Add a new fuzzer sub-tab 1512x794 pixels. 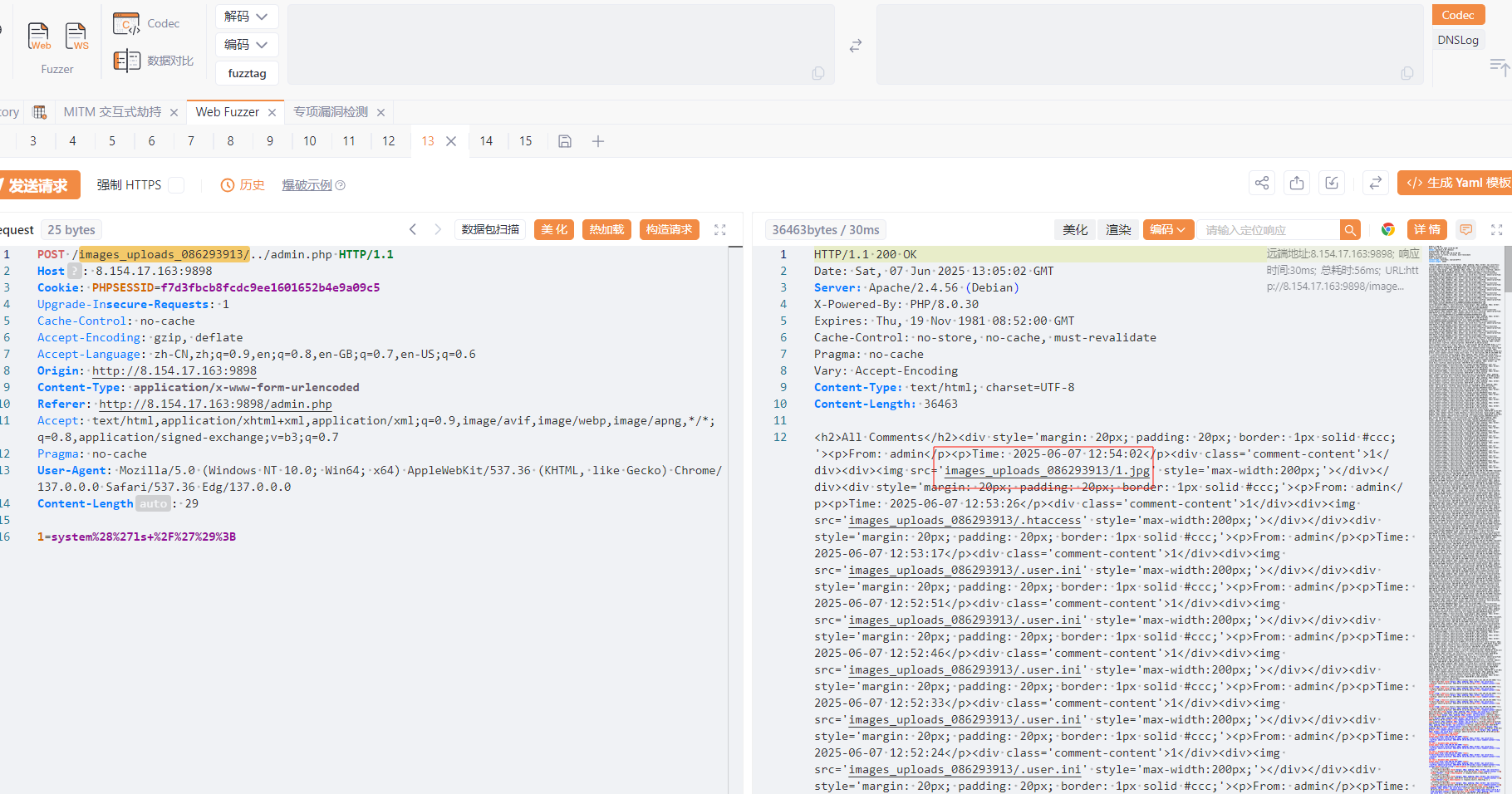coord(598,141)
